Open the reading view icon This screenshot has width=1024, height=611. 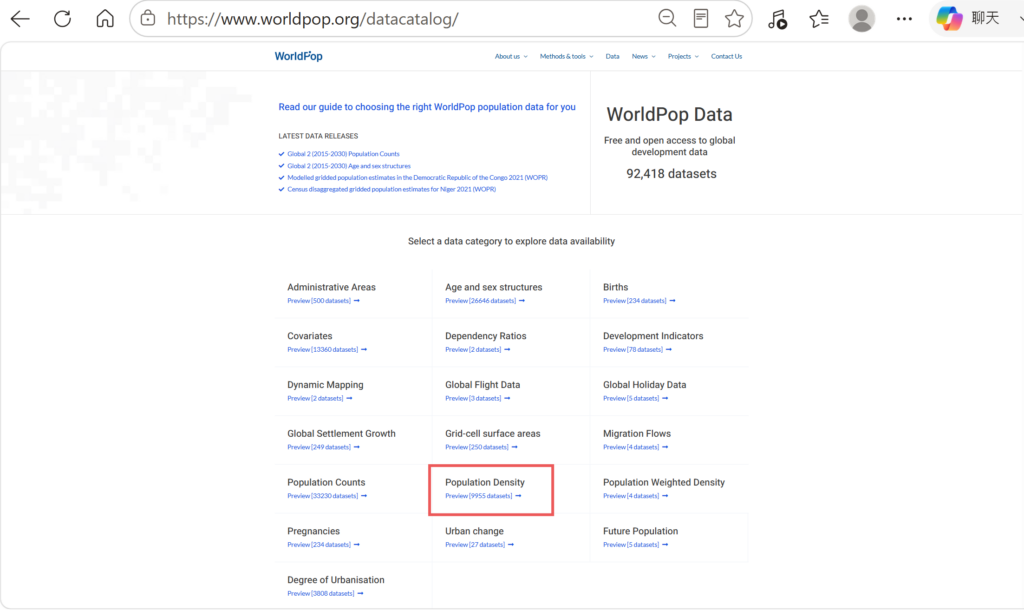click(701, 18)
